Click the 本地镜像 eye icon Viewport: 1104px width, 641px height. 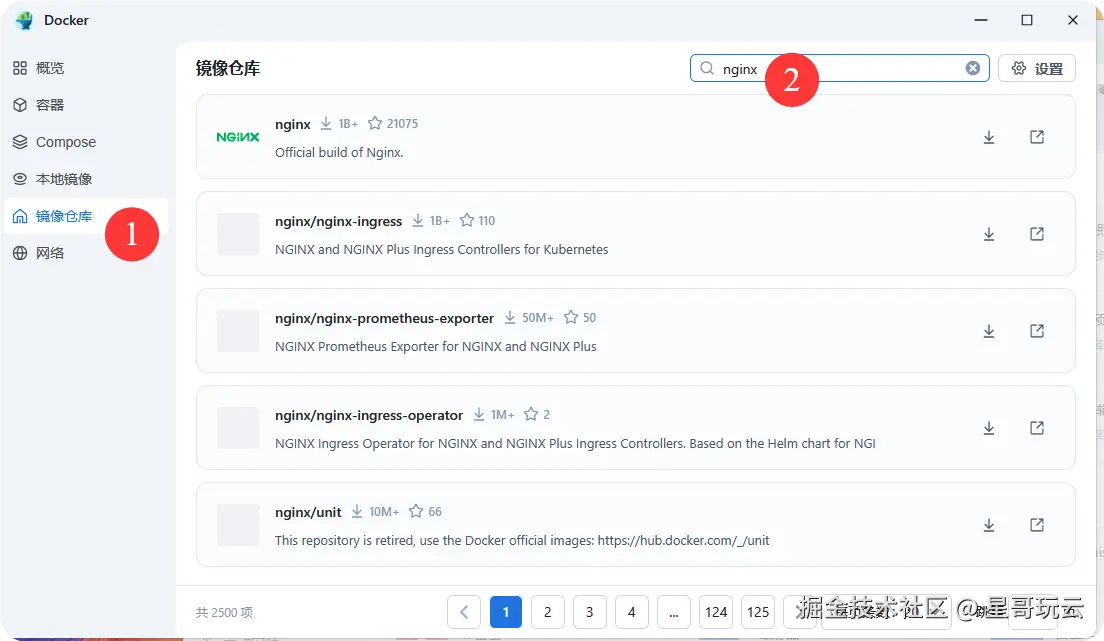point(20,179)
